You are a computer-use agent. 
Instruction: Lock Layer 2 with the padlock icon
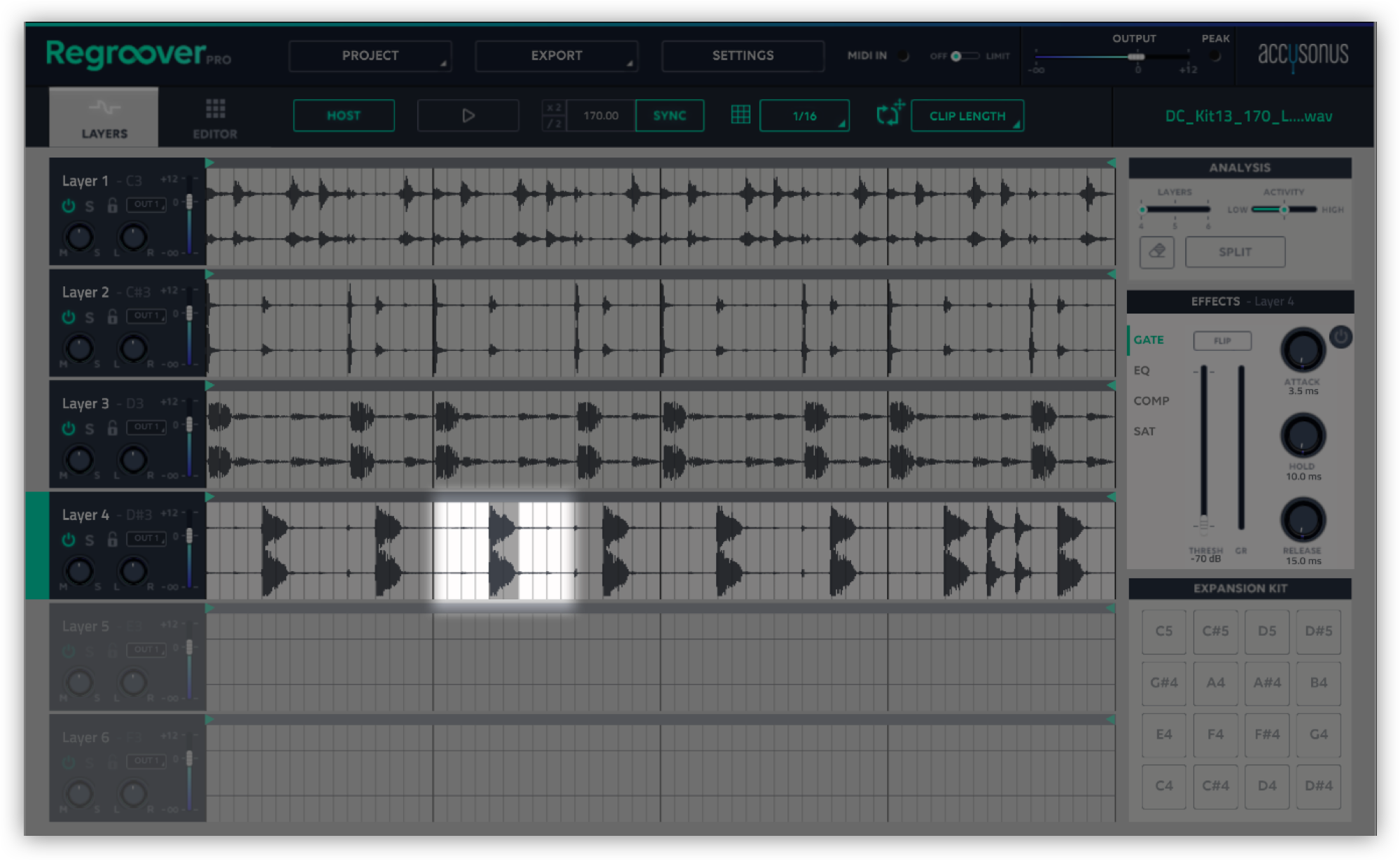pyautogui.click(x=112, y=316)
